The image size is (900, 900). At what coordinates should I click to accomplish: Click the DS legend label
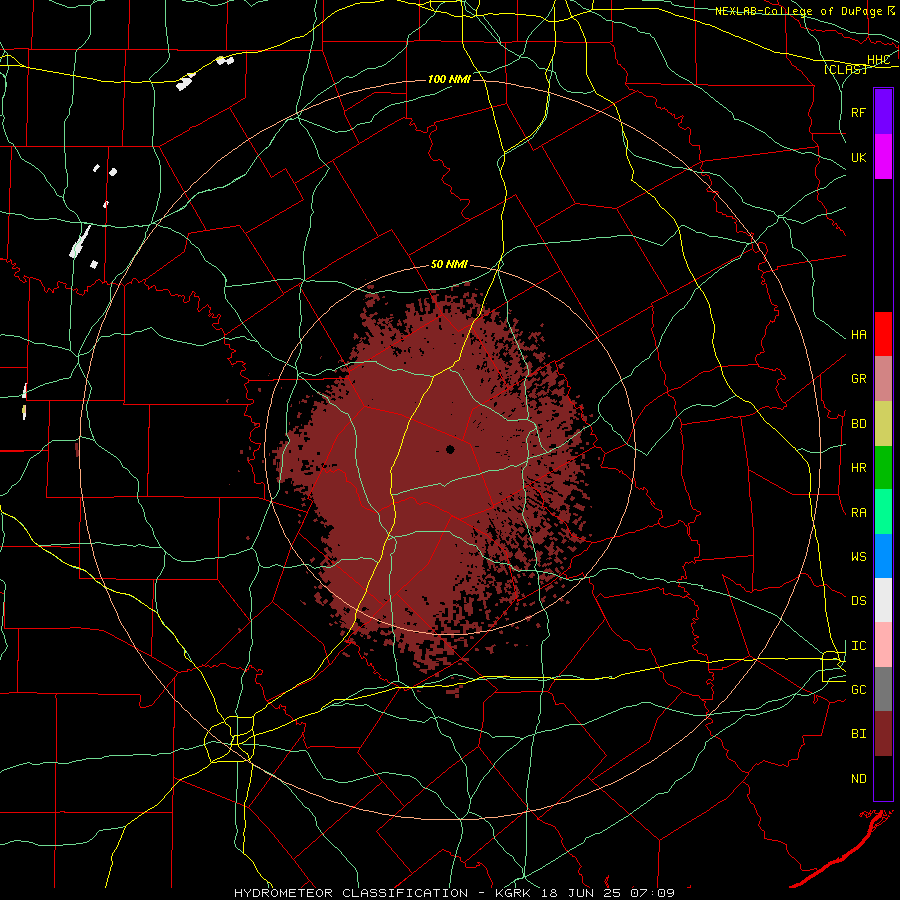point(859,600)
